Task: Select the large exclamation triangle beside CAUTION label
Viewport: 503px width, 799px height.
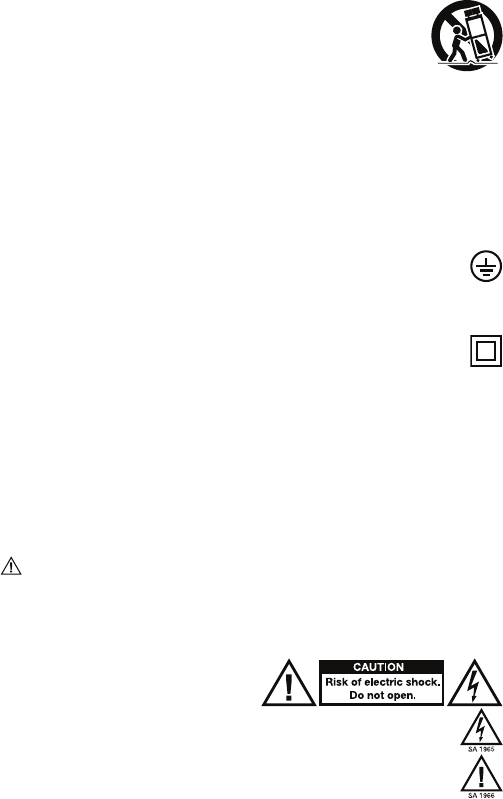Action: (289, 683)
